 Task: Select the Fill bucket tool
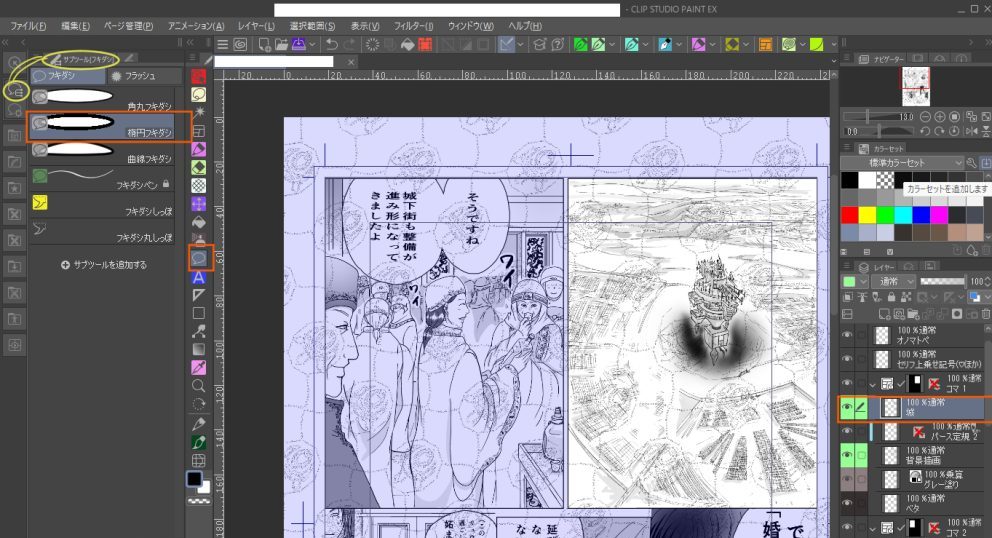(x=199, y=222)
